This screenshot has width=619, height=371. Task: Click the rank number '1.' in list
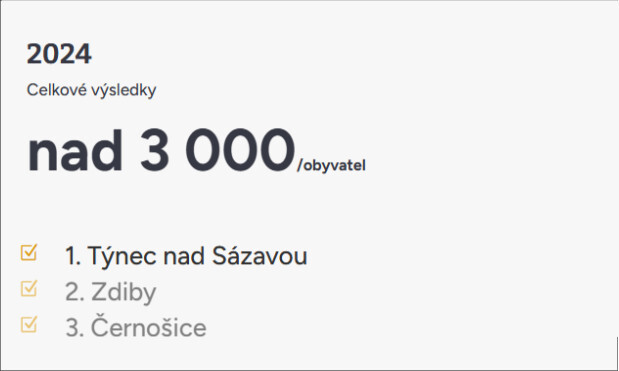[73, 256]
